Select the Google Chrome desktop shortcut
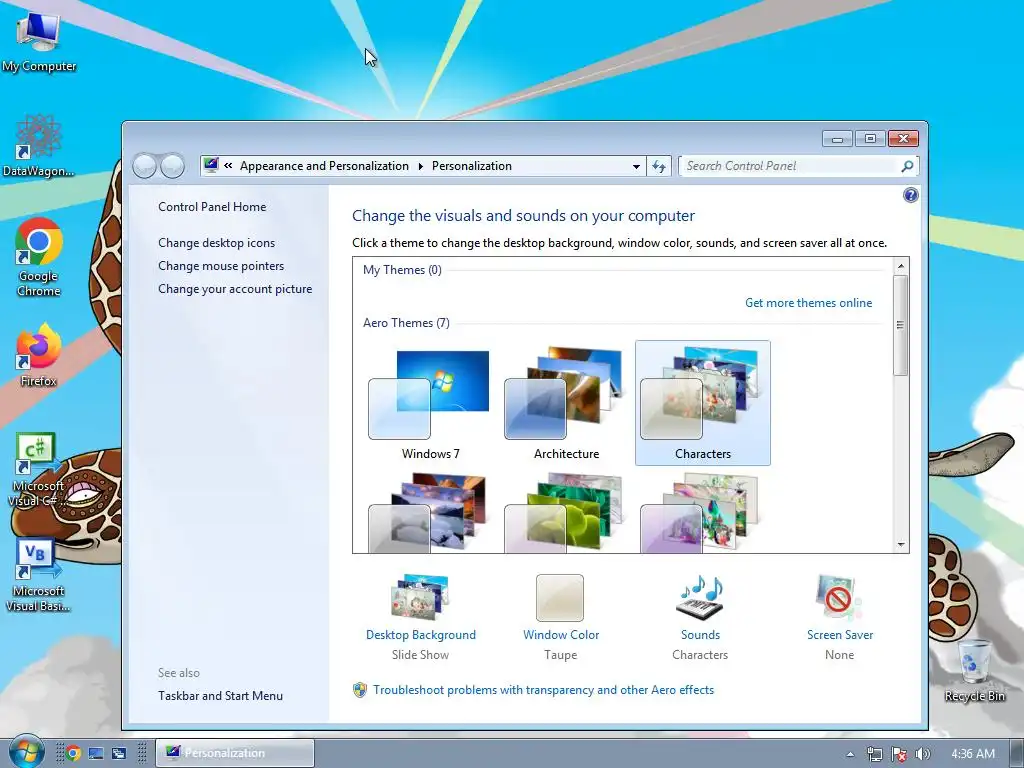Image resolution: width=1024 pixels, height=768 pixels. pyautogui.click(x=39, y=257)
